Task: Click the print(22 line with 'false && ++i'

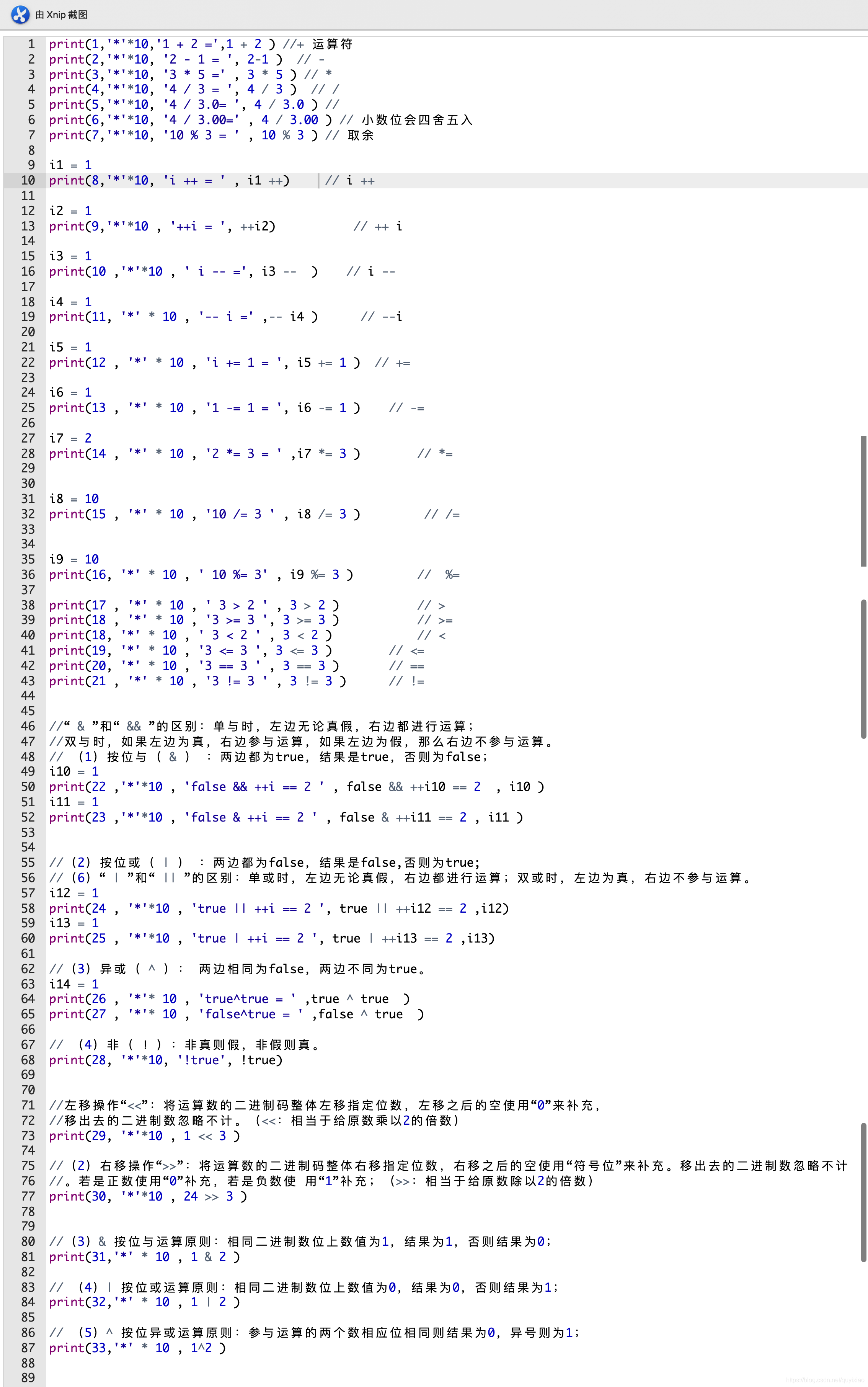Action: click(296, 787)
